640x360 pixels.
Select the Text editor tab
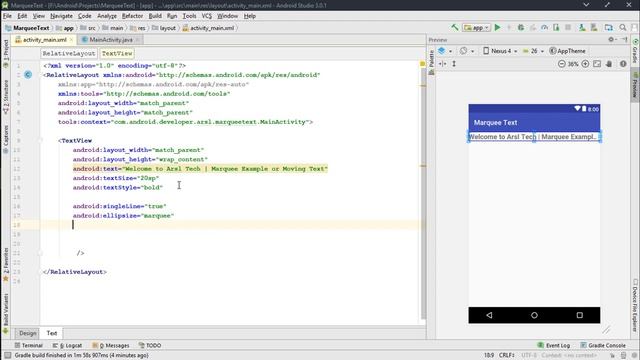pos(52,333)
